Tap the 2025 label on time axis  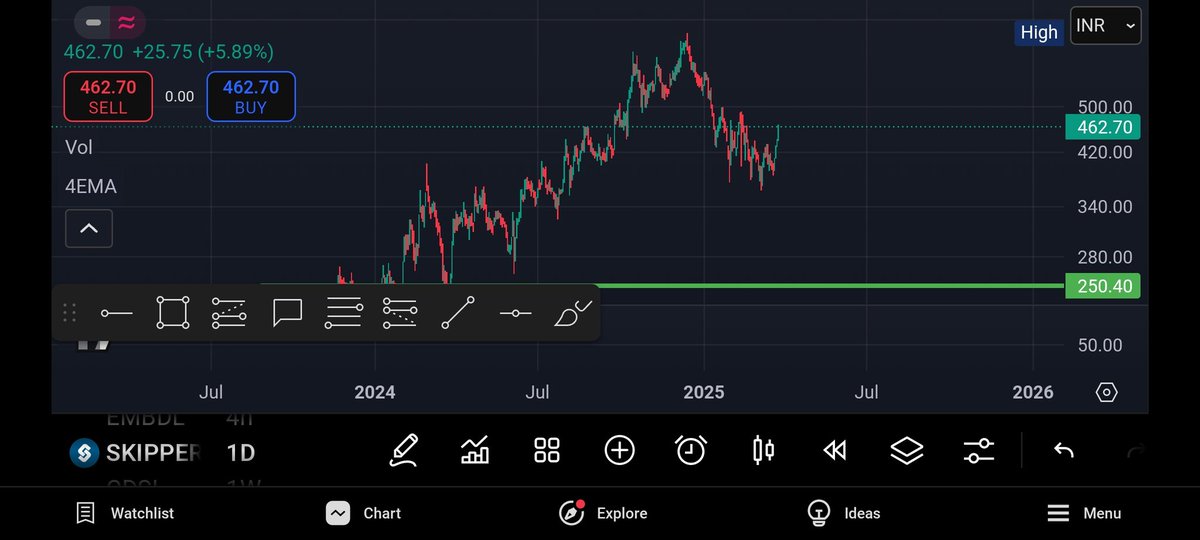(x=703, y=392)
